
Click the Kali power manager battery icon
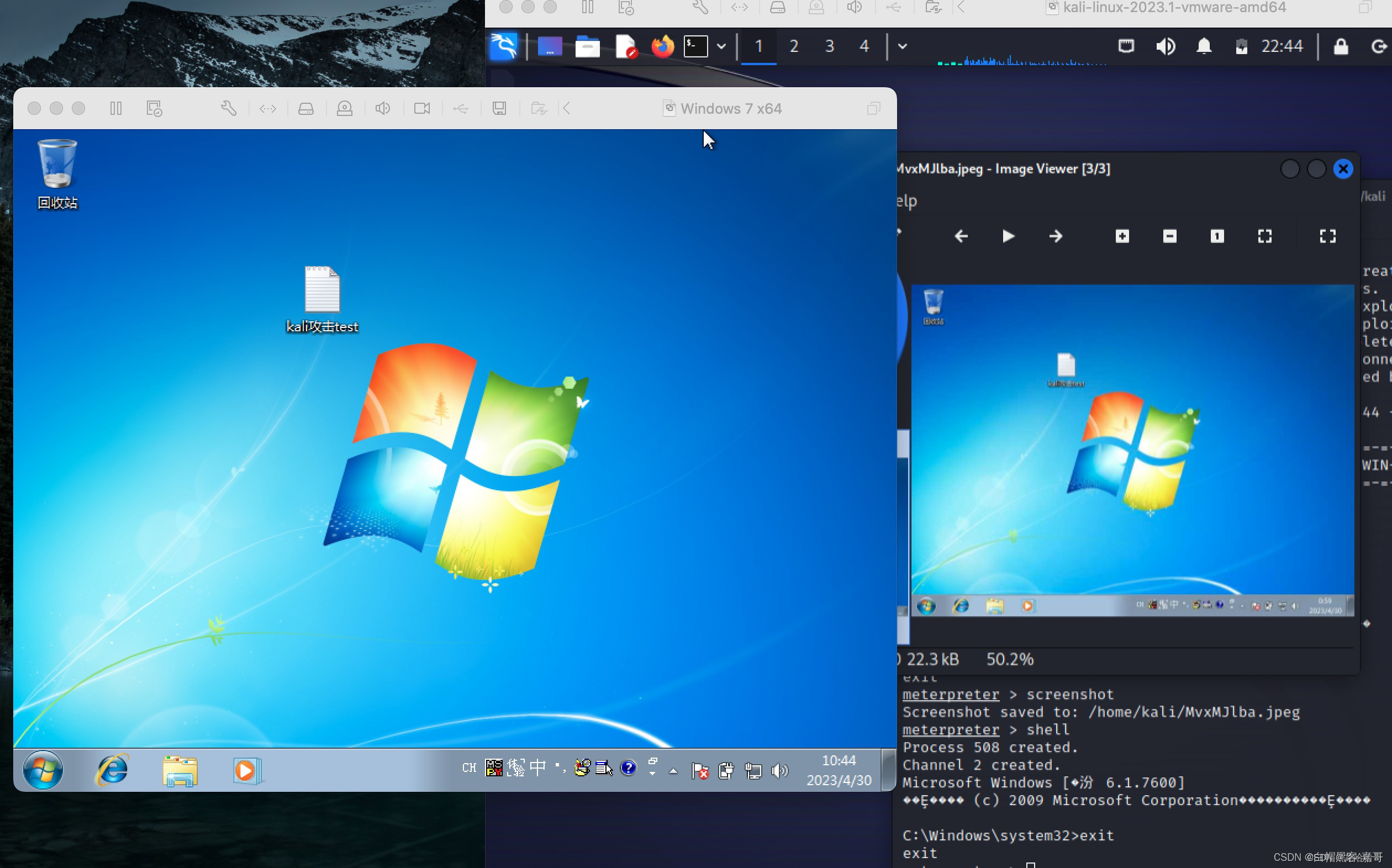(x=1242, y=46)
